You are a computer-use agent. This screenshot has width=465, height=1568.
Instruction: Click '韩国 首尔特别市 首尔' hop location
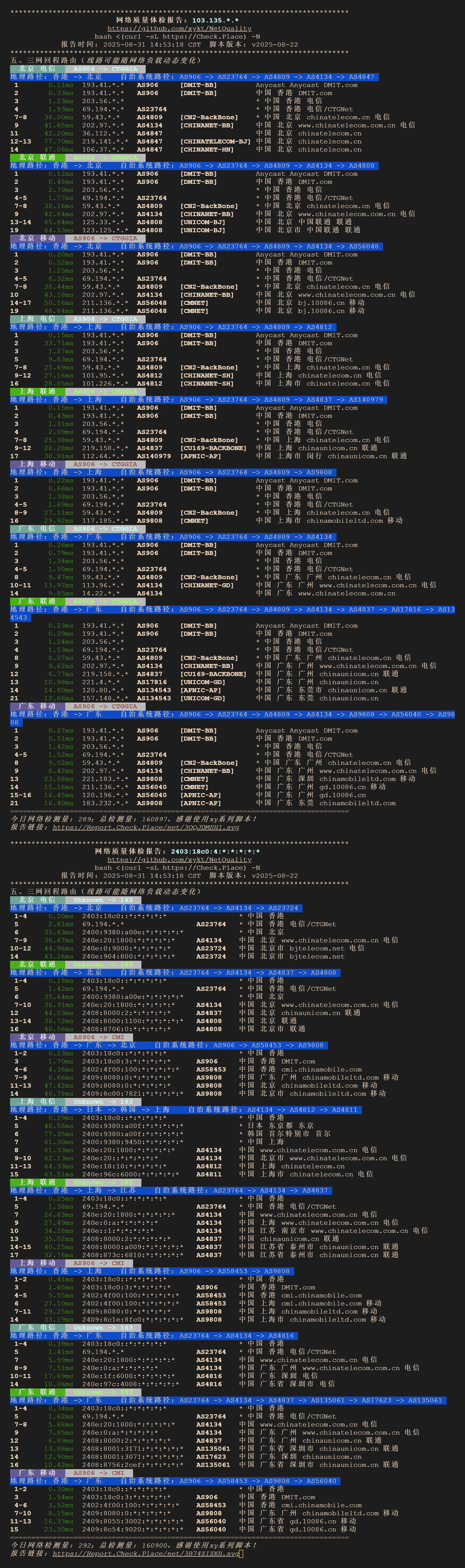point(289,1134)
